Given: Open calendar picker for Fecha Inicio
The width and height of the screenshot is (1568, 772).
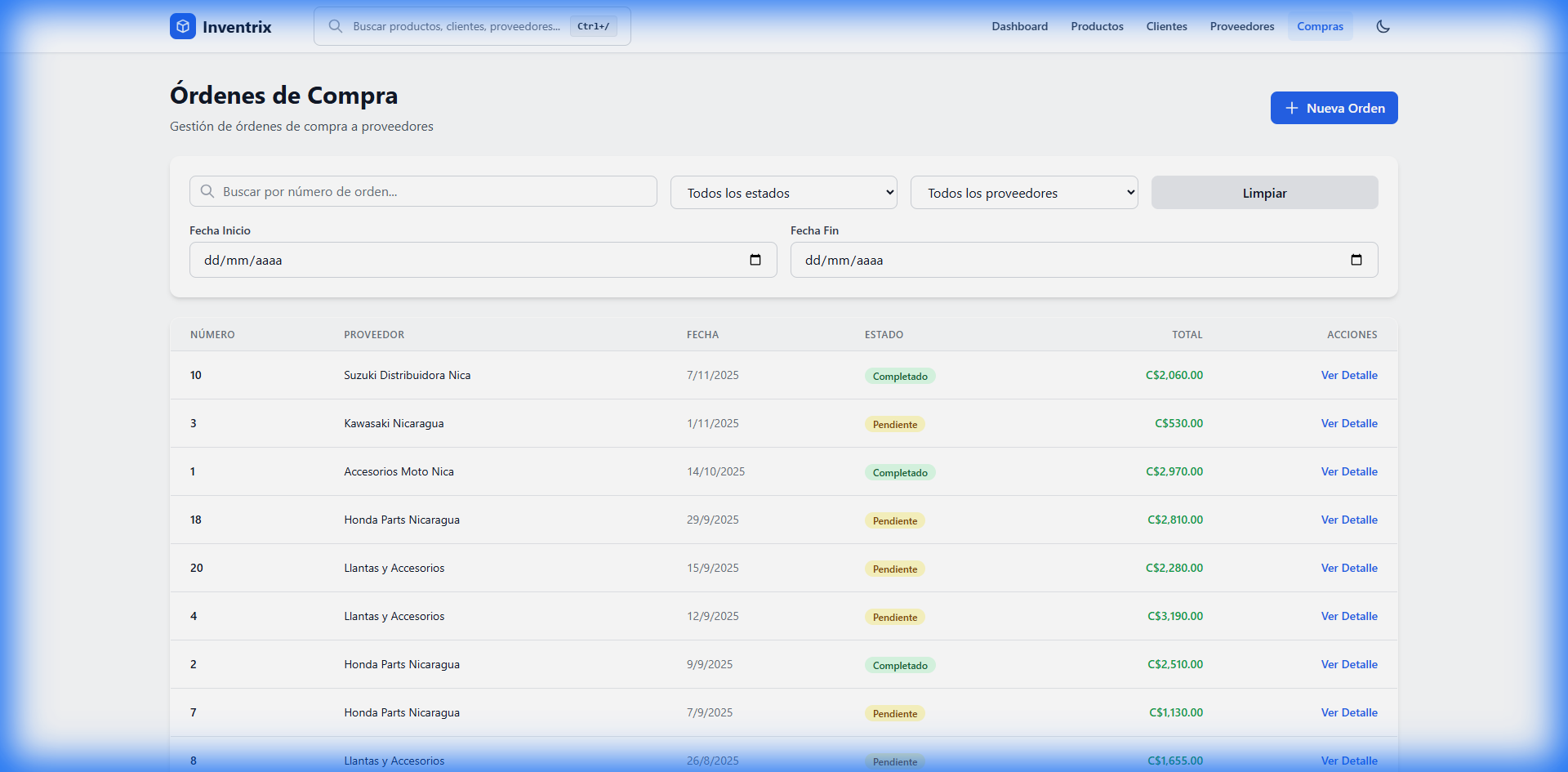Looking at the screenshot, I should [x=755, y=260].
